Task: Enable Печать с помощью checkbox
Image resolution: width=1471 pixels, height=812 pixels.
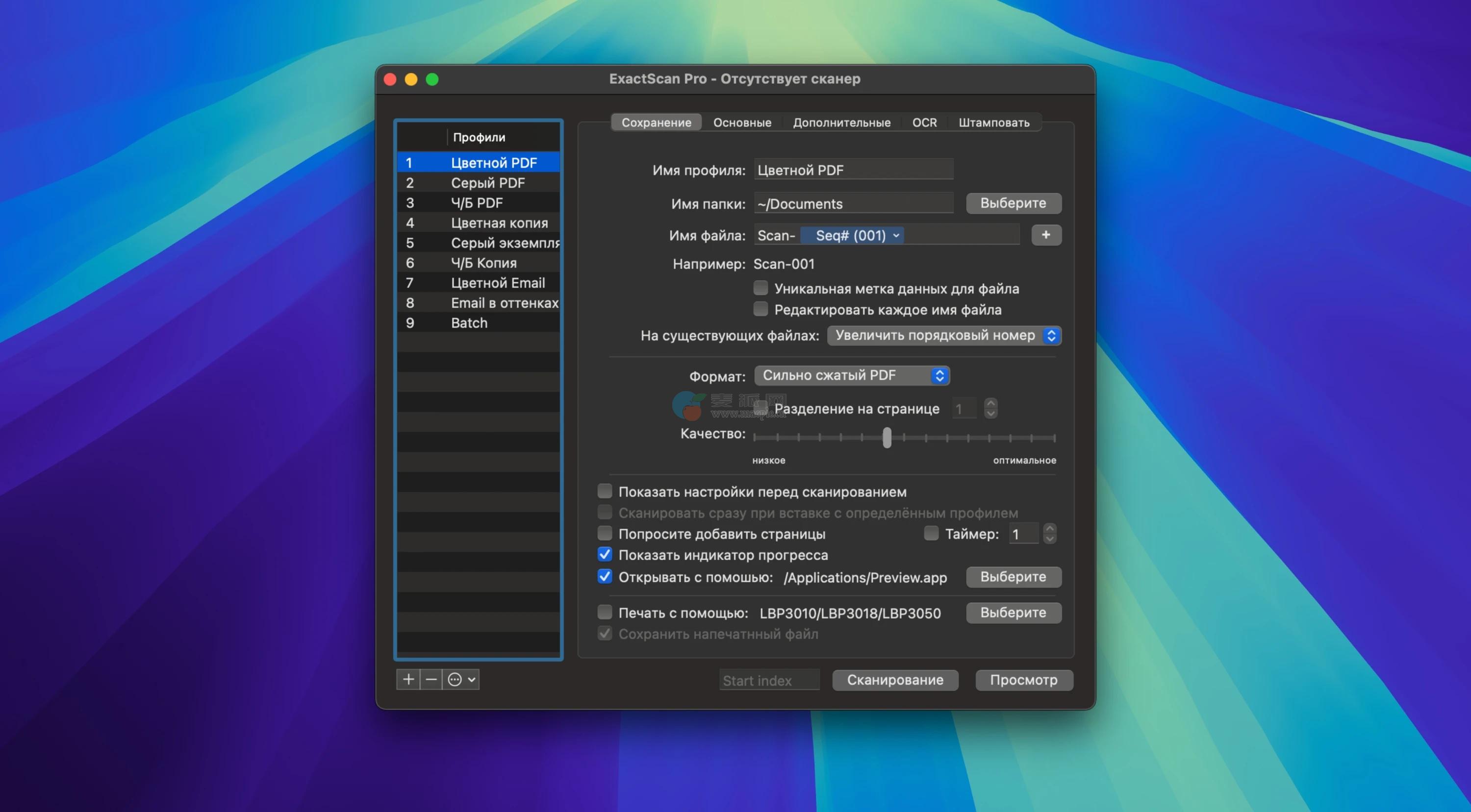Action: (x=605, y=612)
